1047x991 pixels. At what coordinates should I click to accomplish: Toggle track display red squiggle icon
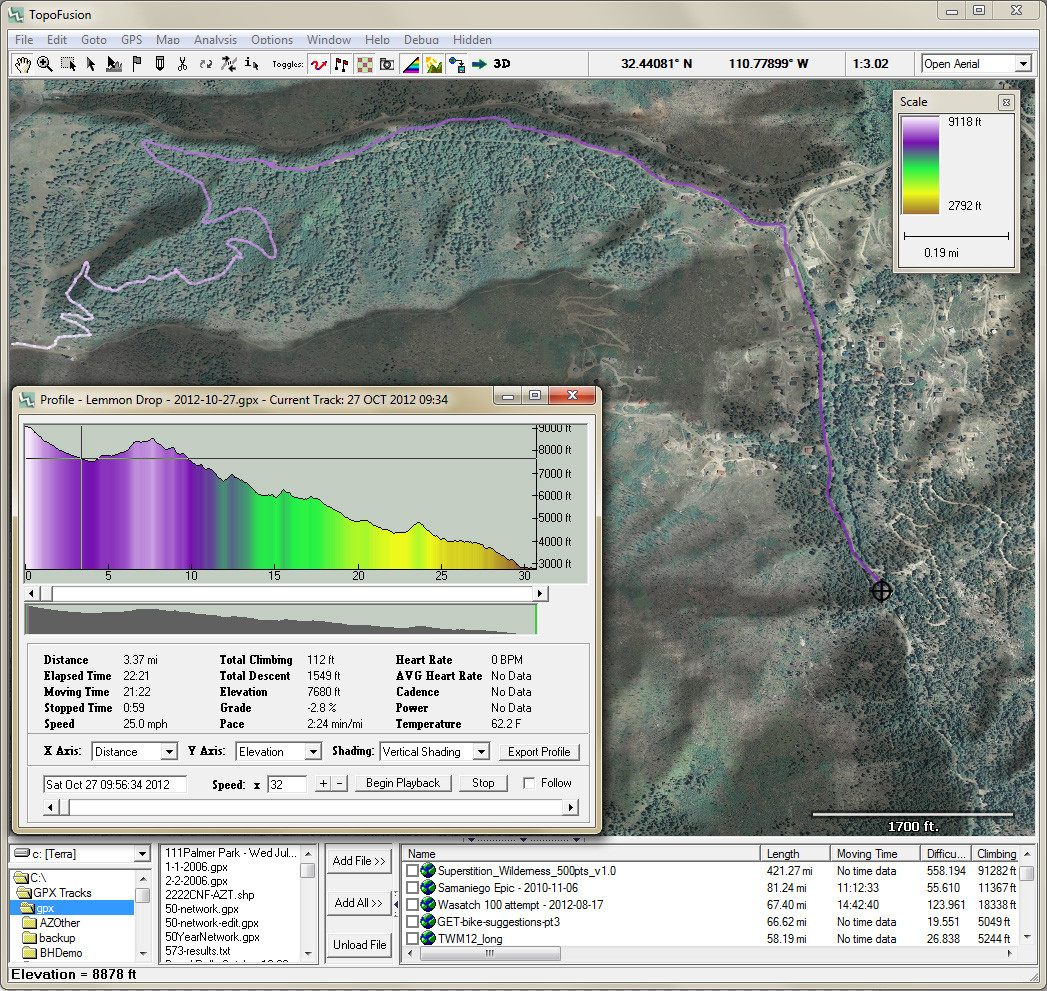319,64
